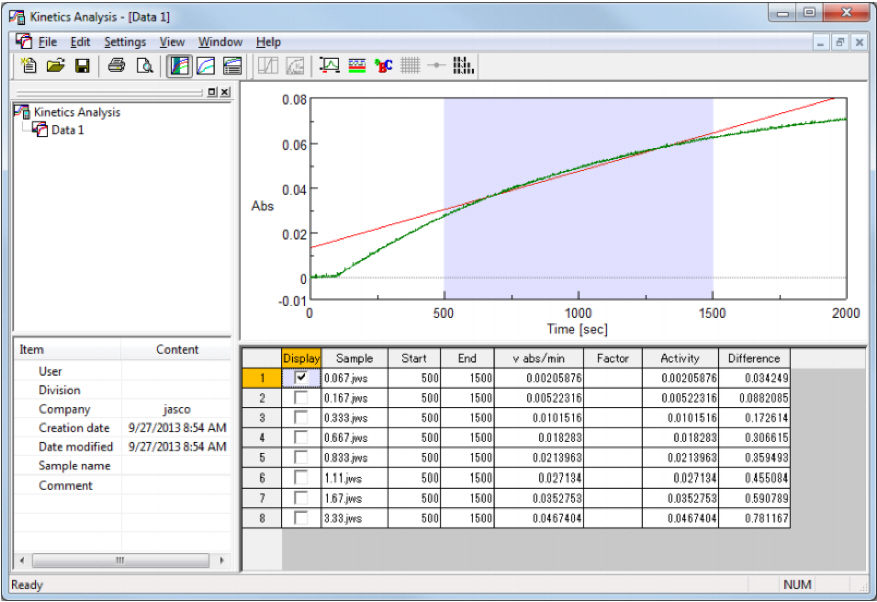The height and width of the screenshot is (602, 877).
Task: Click the Company content field showing jasco
Action: [x=177, y=409]
